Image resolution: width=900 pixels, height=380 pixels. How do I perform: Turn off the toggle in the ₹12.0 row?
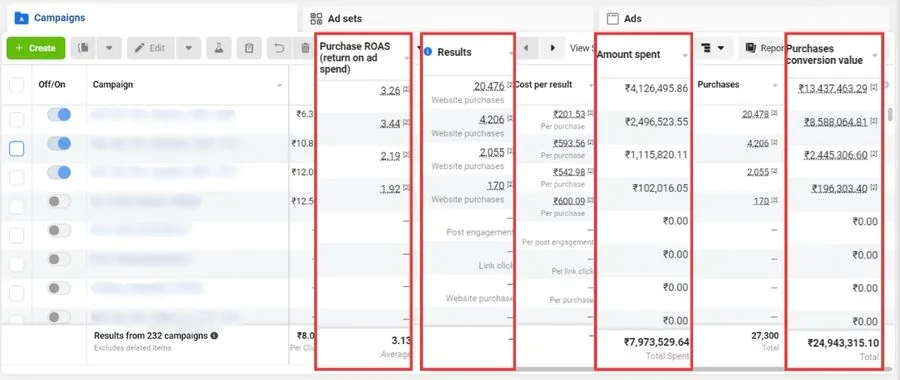[x=59, y=172]
